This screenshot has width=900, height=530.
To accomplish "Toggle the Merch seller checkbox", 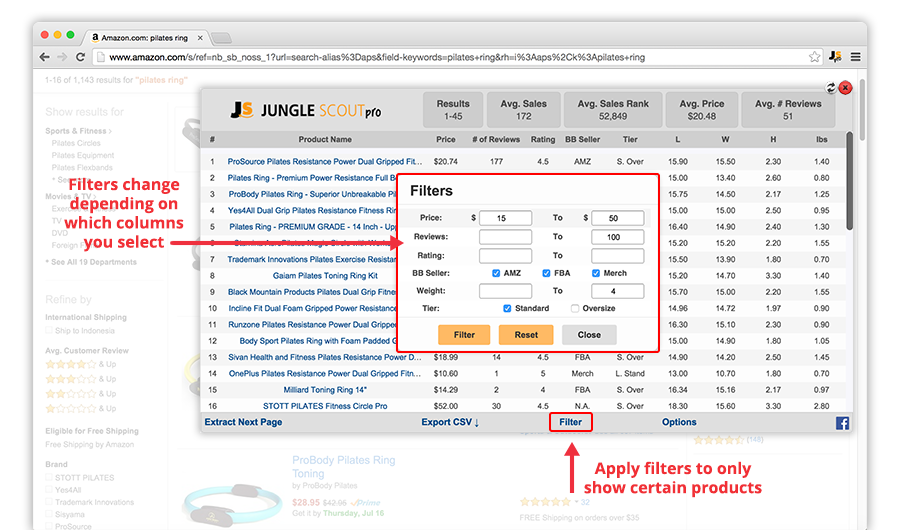I will pyautogui.click(x=596, y=273).
